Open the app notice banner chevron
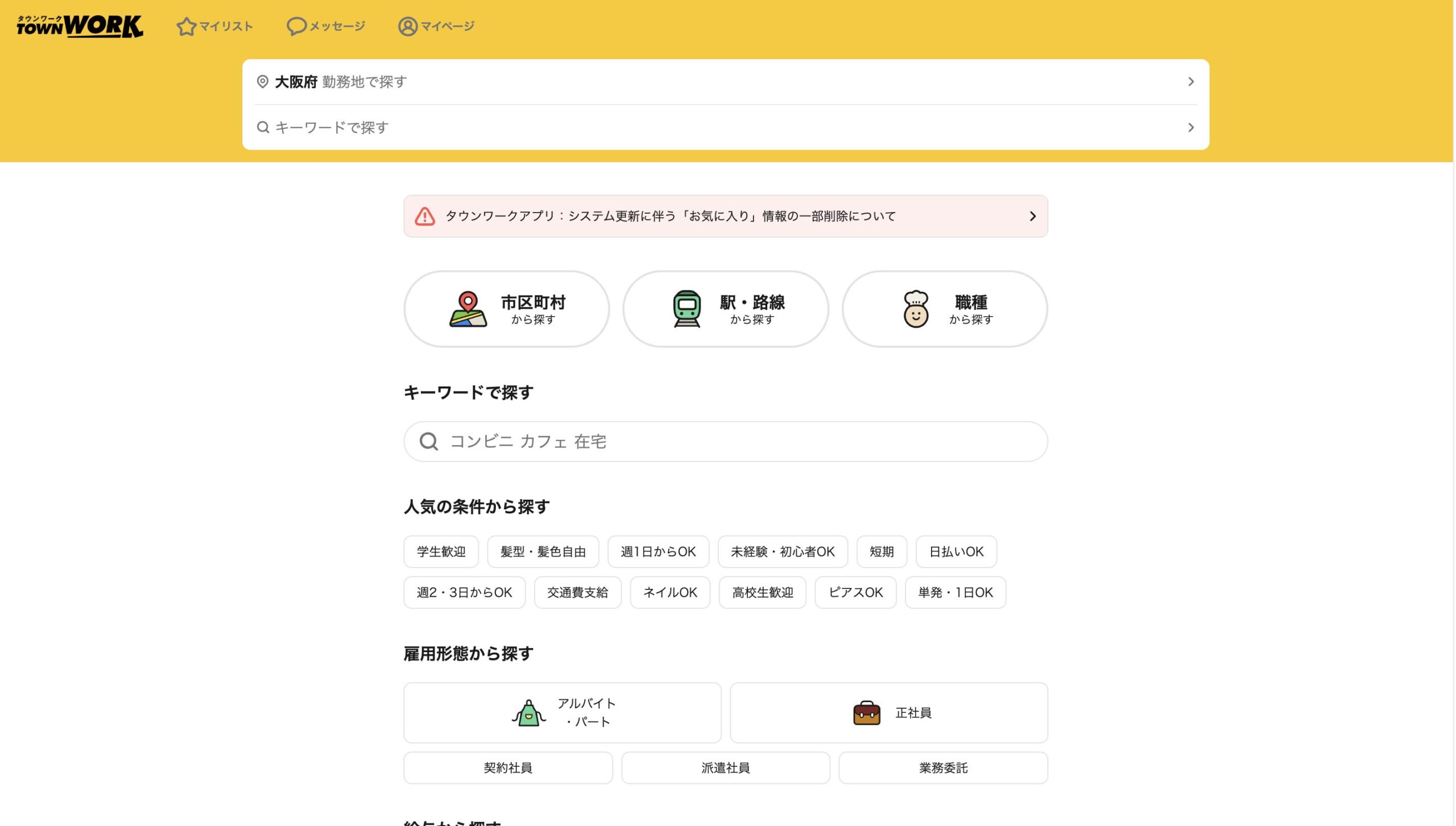Screen dimensions: 1456x826 point(1032,216)
